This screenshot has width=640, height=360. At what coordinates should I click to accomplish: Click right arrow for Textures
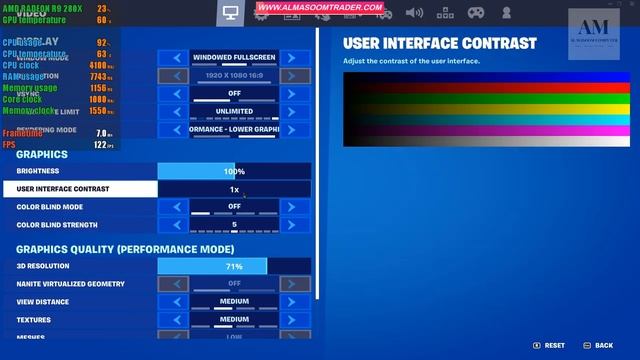pos(295,320)
